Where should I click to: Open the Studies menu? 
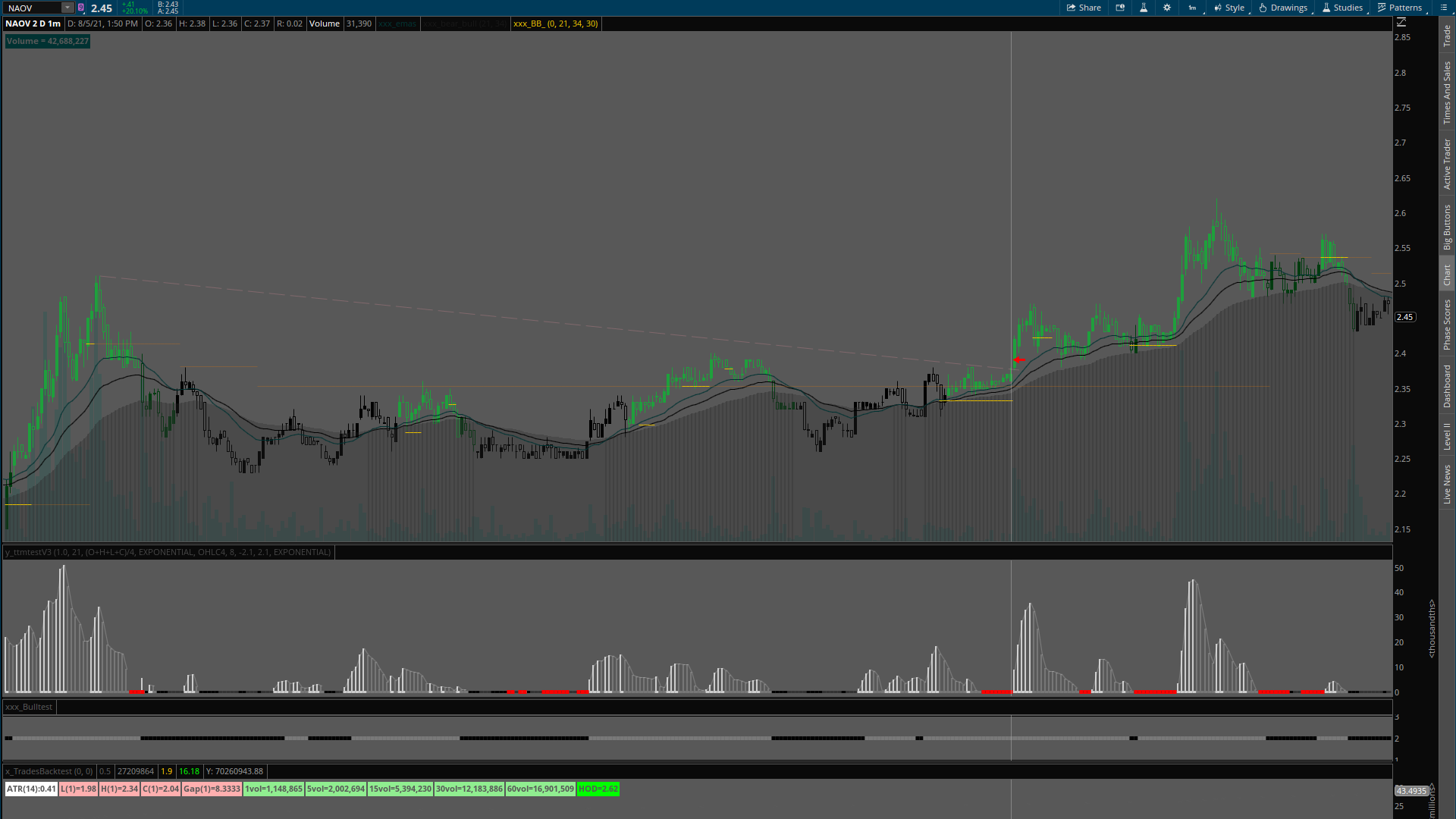(x=1342, y=8)
